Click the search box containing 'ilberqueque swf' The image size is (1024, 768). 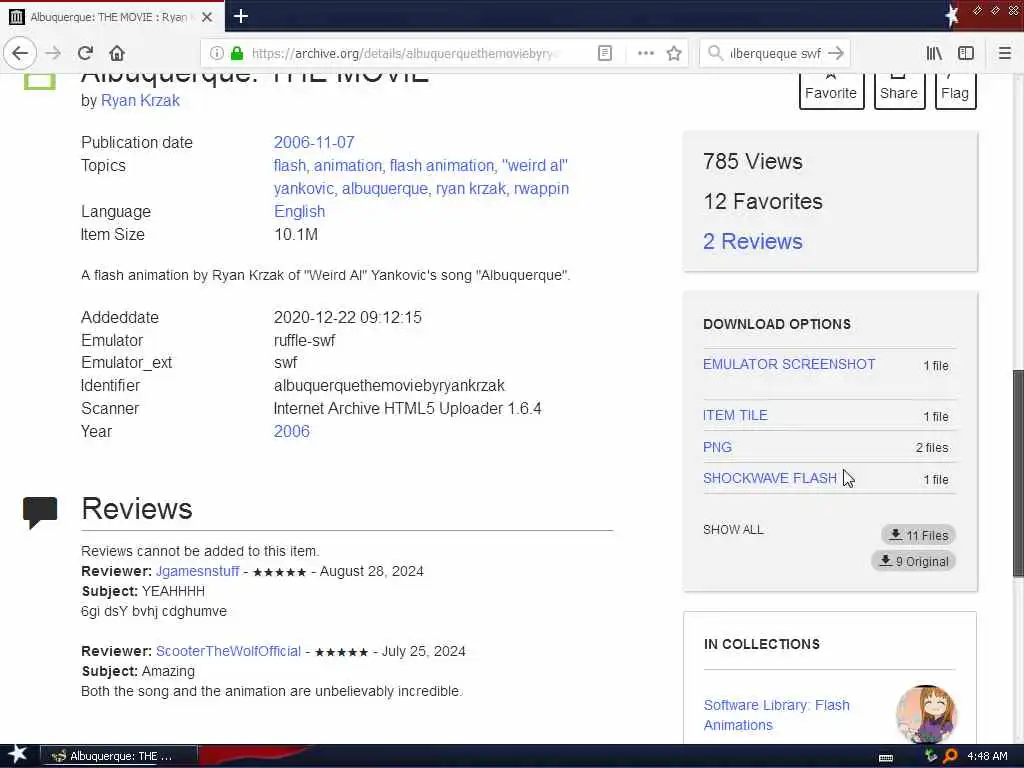pos(775,53)
